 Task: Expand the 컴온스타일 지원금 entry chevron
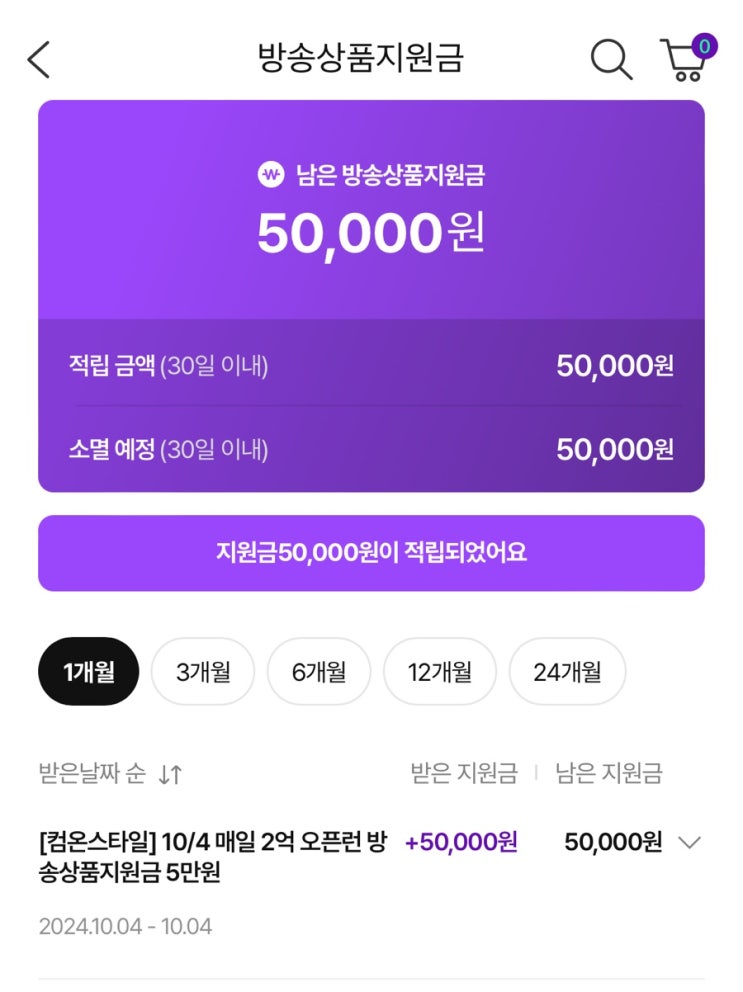point(689,843)
